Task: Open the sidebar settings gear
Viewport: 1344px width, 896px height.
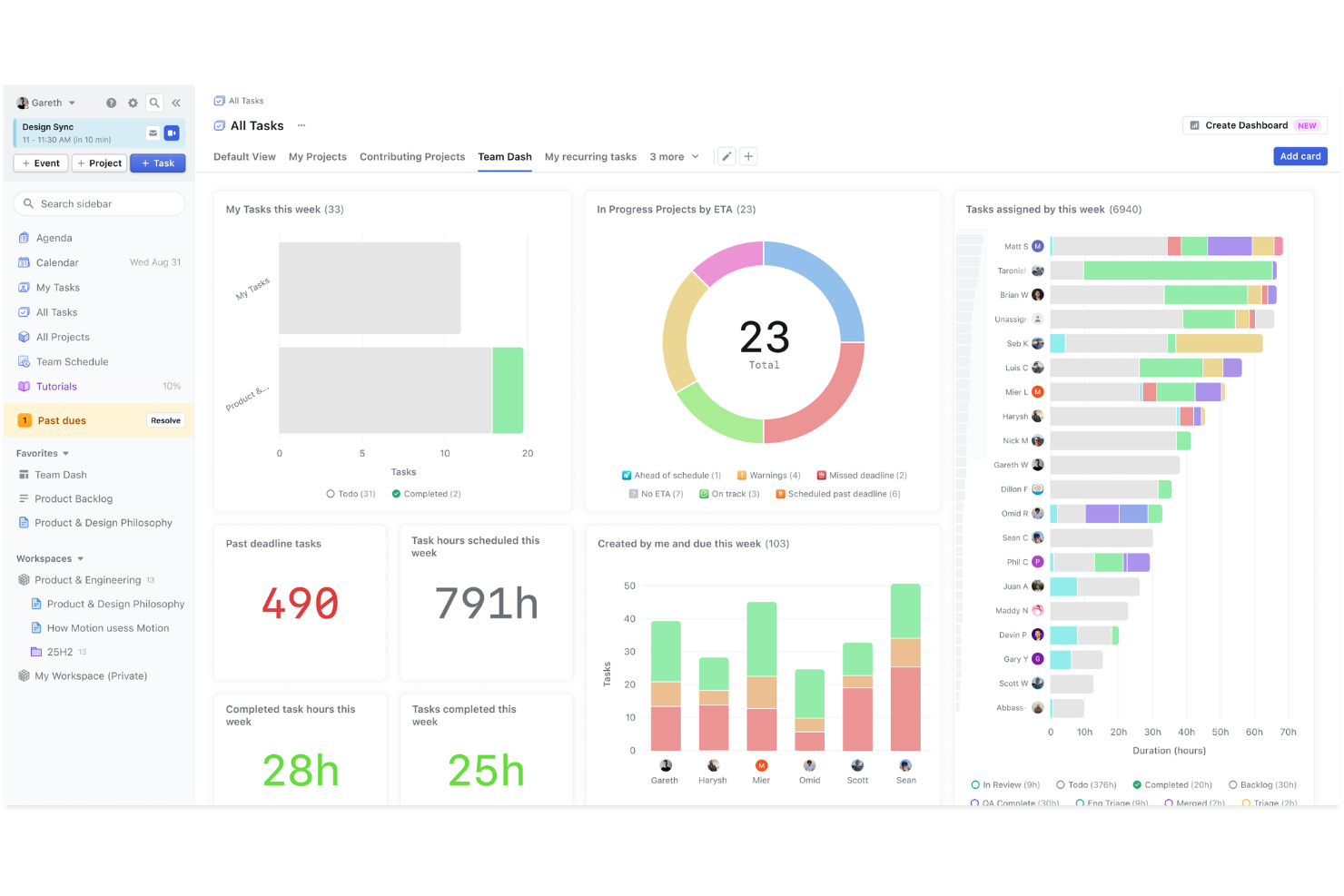Action: (133, 103)
